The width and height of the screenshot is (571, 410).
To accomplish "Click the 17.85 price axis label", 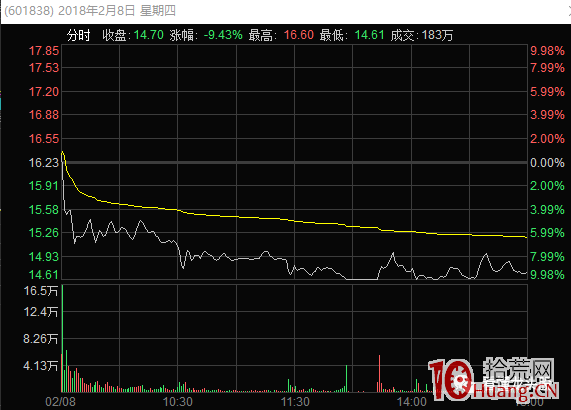I will tap(44, 51).
